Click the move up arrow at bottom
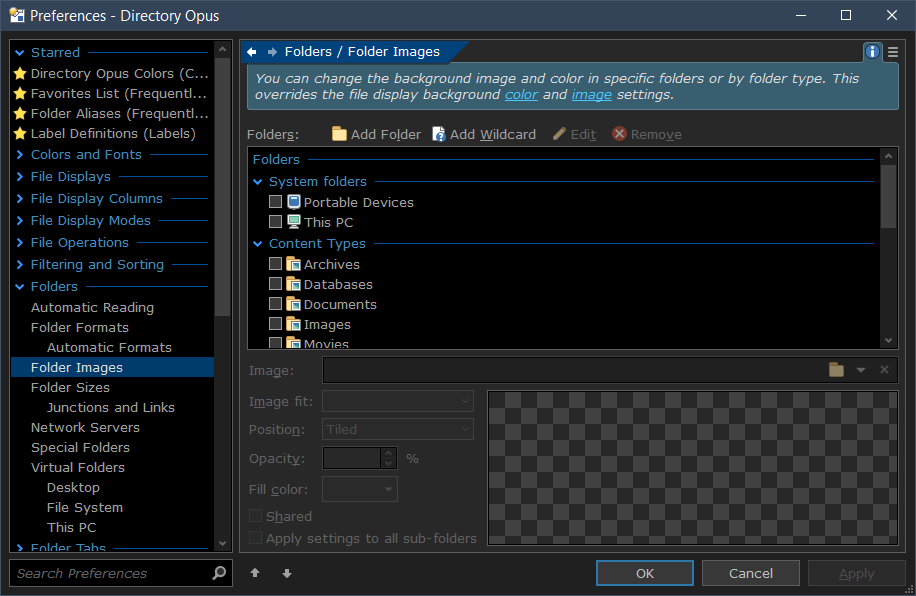916x596 pixels. [255, 573]
